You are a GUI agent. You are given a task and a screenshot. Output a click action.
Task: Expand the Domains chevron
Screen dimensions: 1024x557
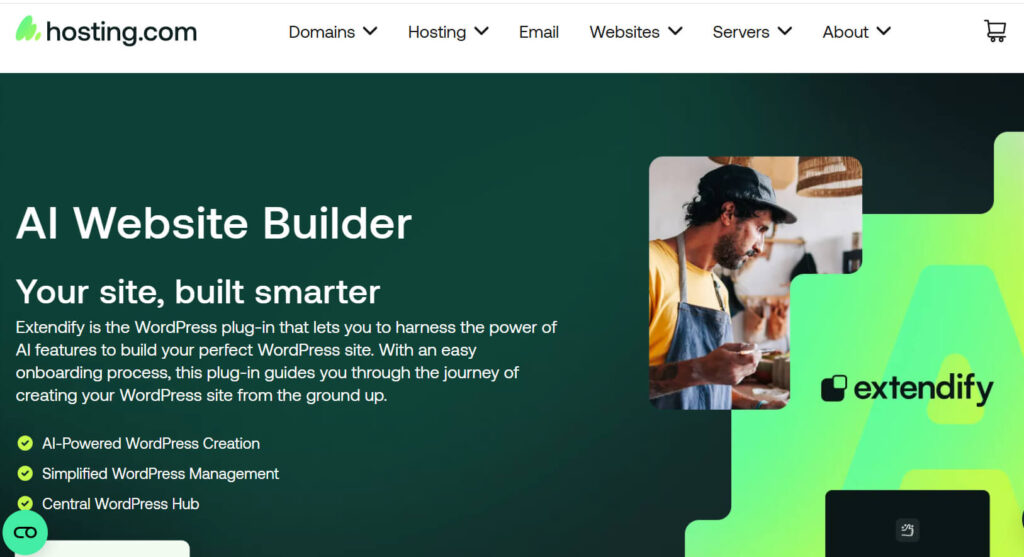370,31
